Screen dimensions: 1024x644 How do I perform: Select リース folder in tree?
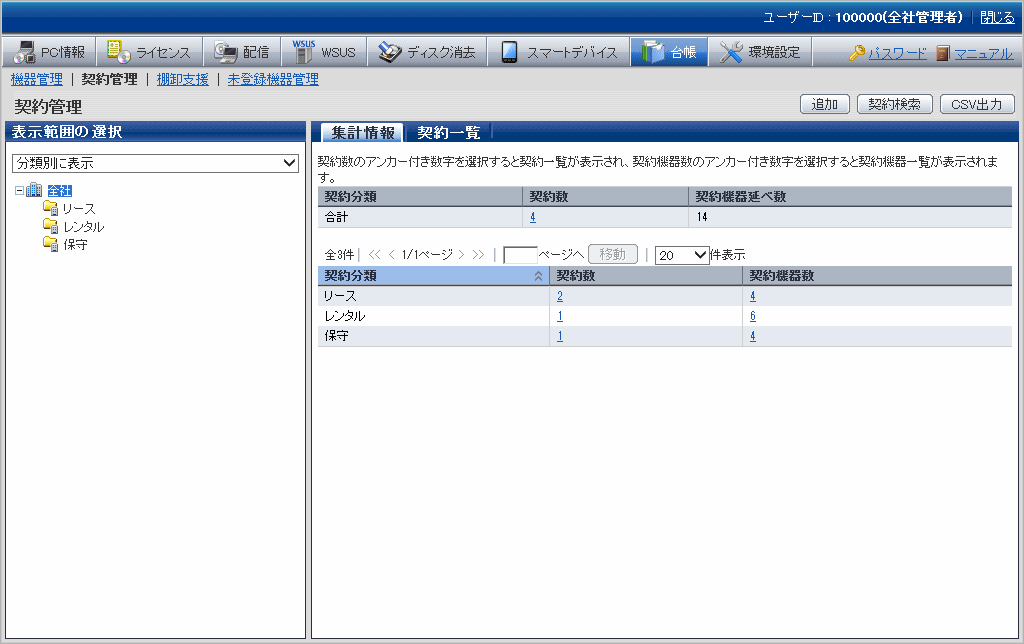pos(78,208)
